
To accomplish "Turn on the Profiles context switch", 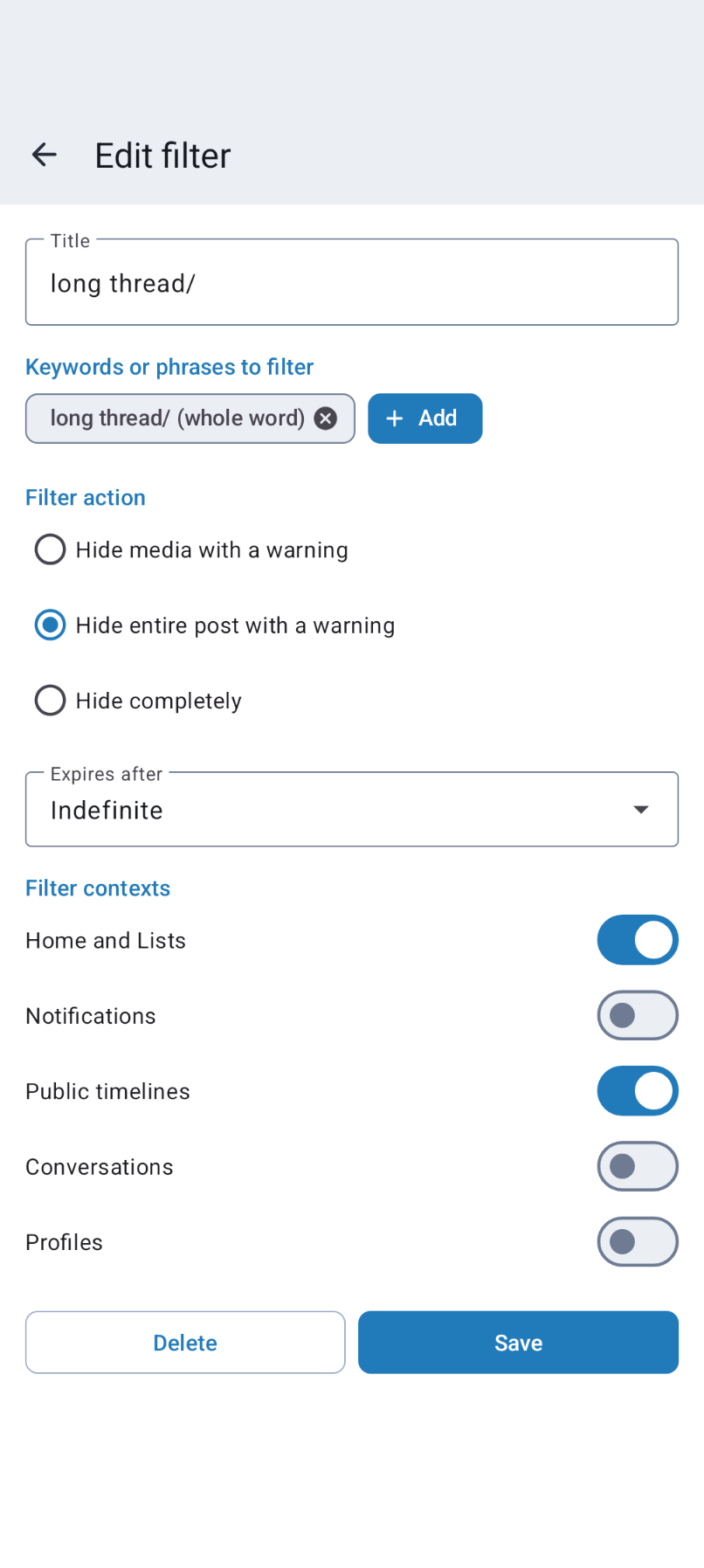I will tap(637, 1241).
